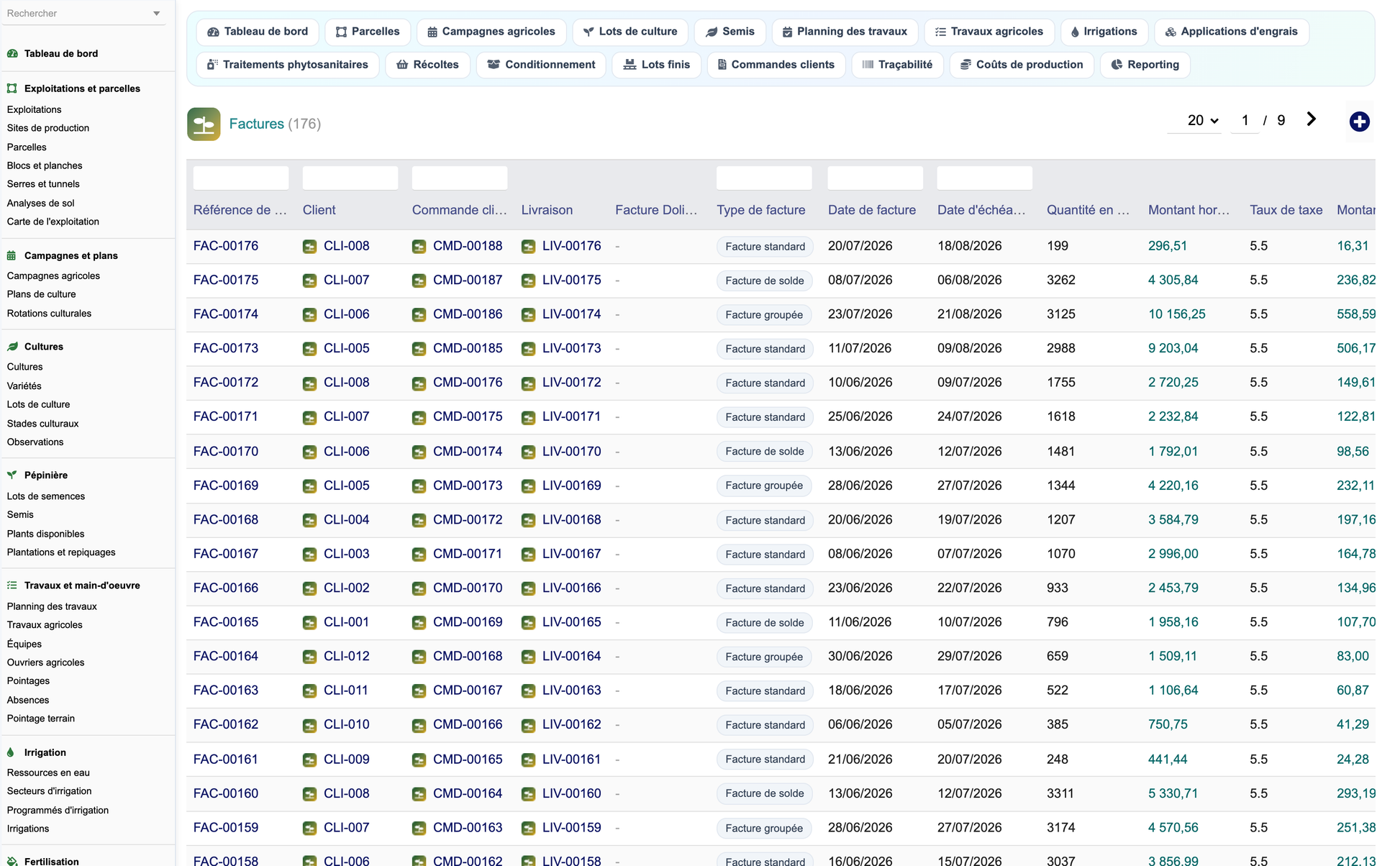
Task: Open the Semis tab
Action: click(x=730, y=32)
